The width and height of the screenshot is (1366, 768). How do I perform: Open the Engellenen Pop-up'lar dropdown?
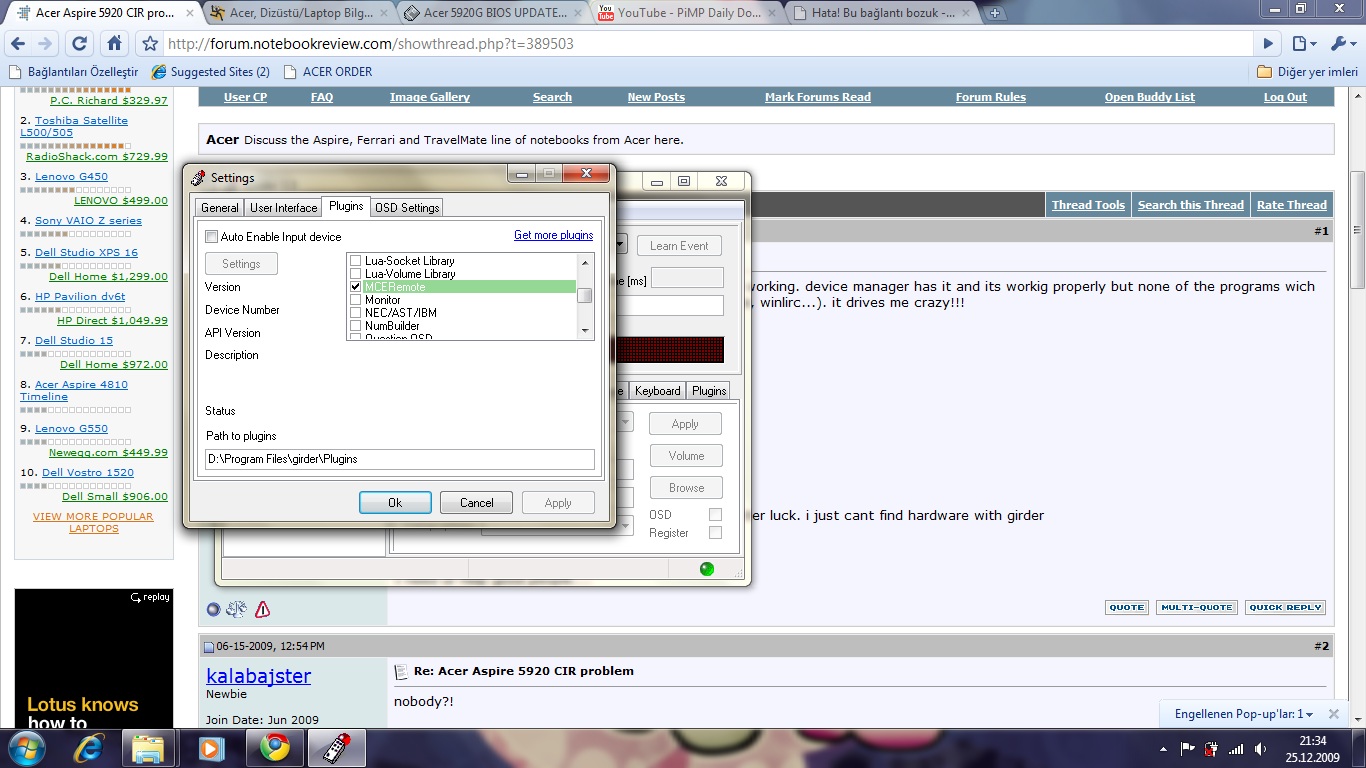(1244, 714)
